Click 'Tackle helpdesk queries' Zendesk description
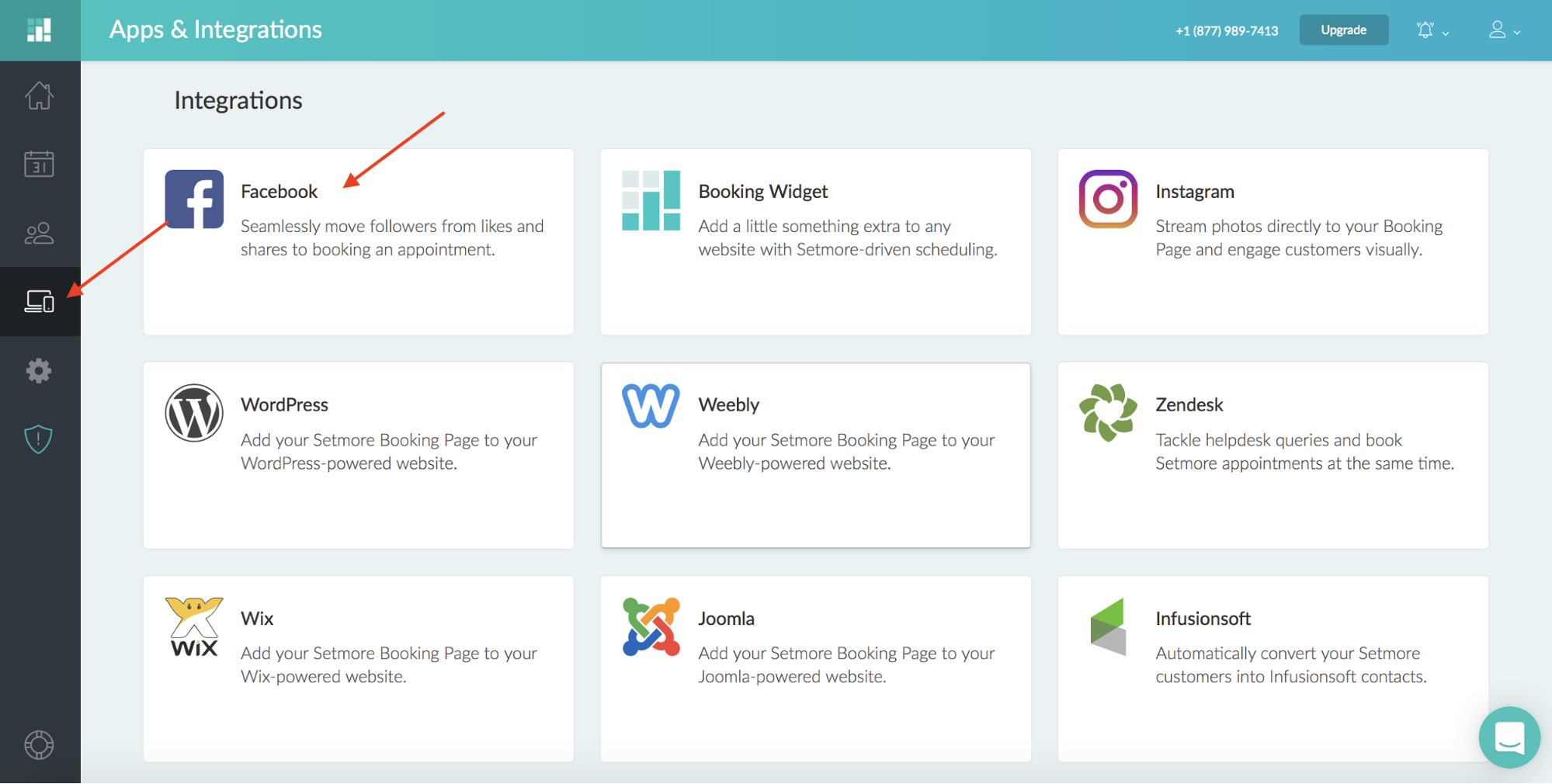The height and width of the screenshot is (784, 1552). (x=1304, y=452)
